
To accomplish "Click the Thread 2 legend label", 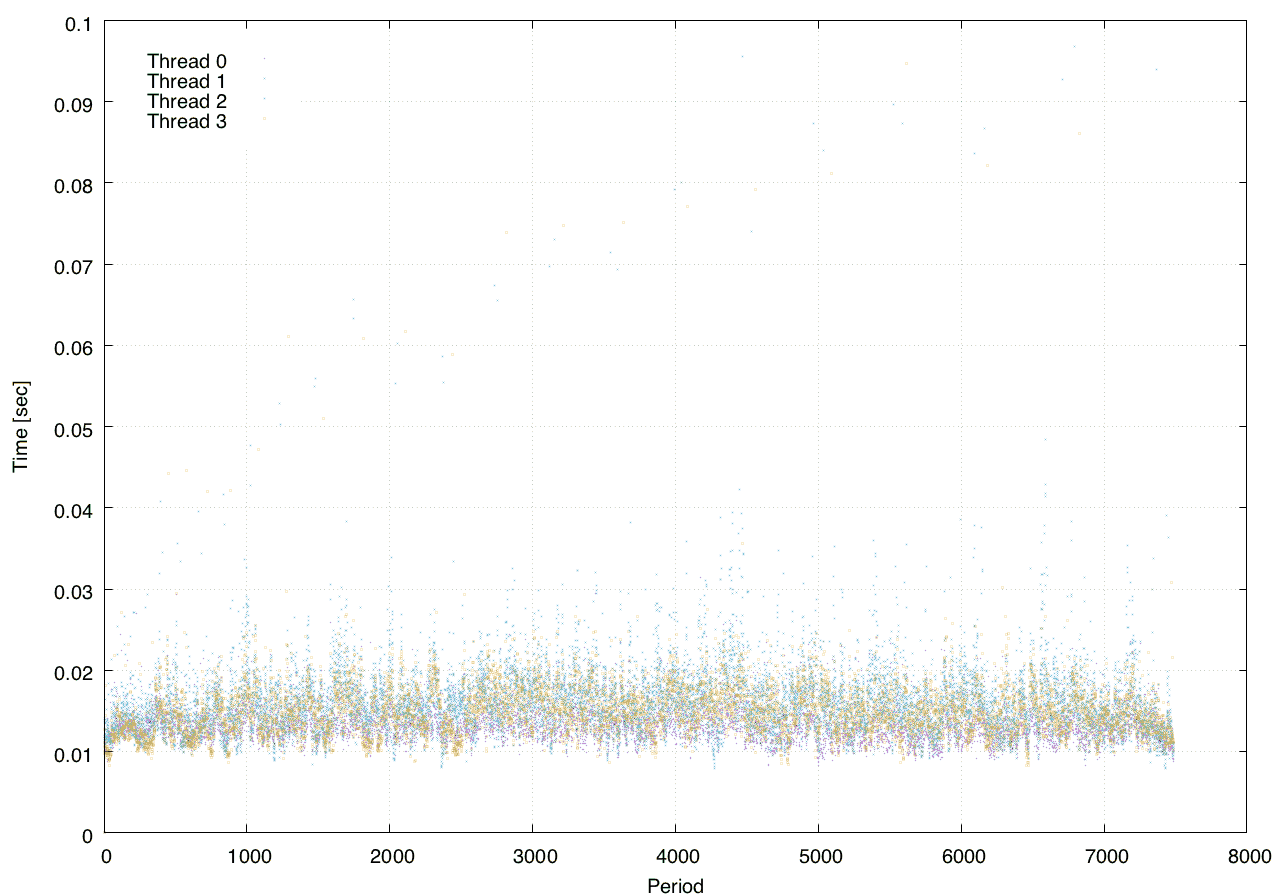I will coord(187,102).
